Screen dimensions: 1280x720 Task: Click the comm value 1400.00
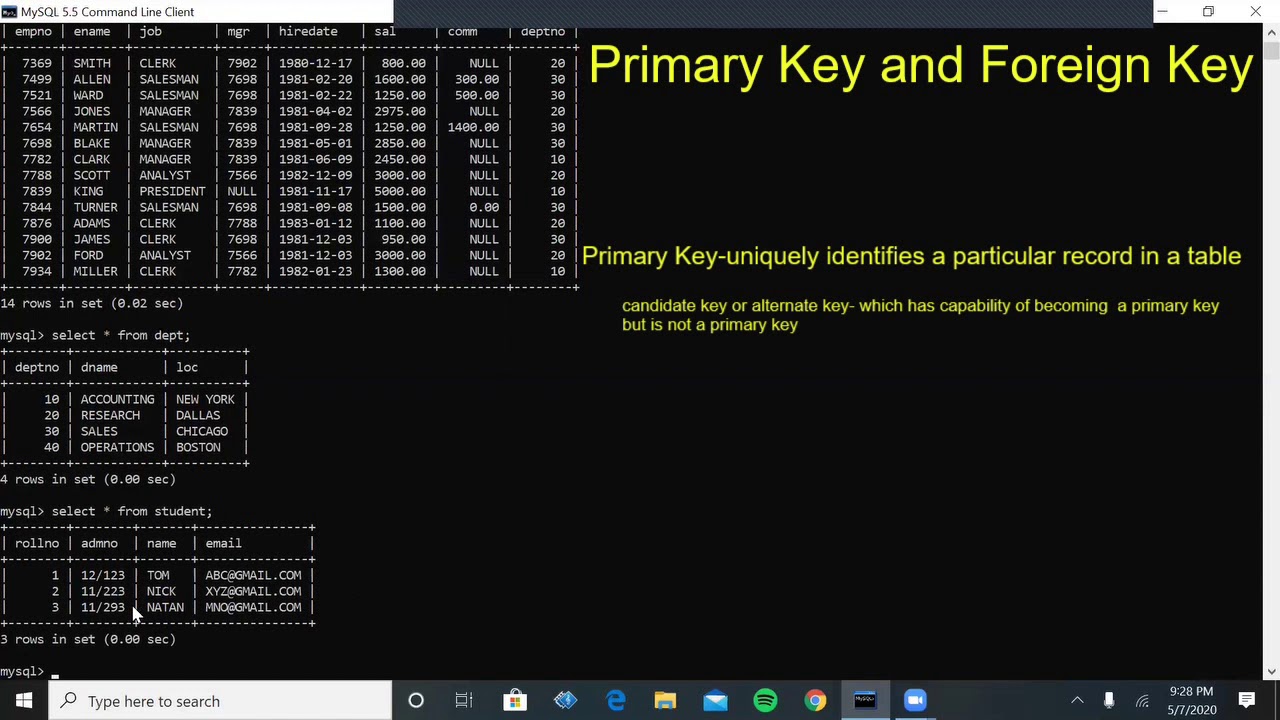pyautogui.click(x=473, y=127)
